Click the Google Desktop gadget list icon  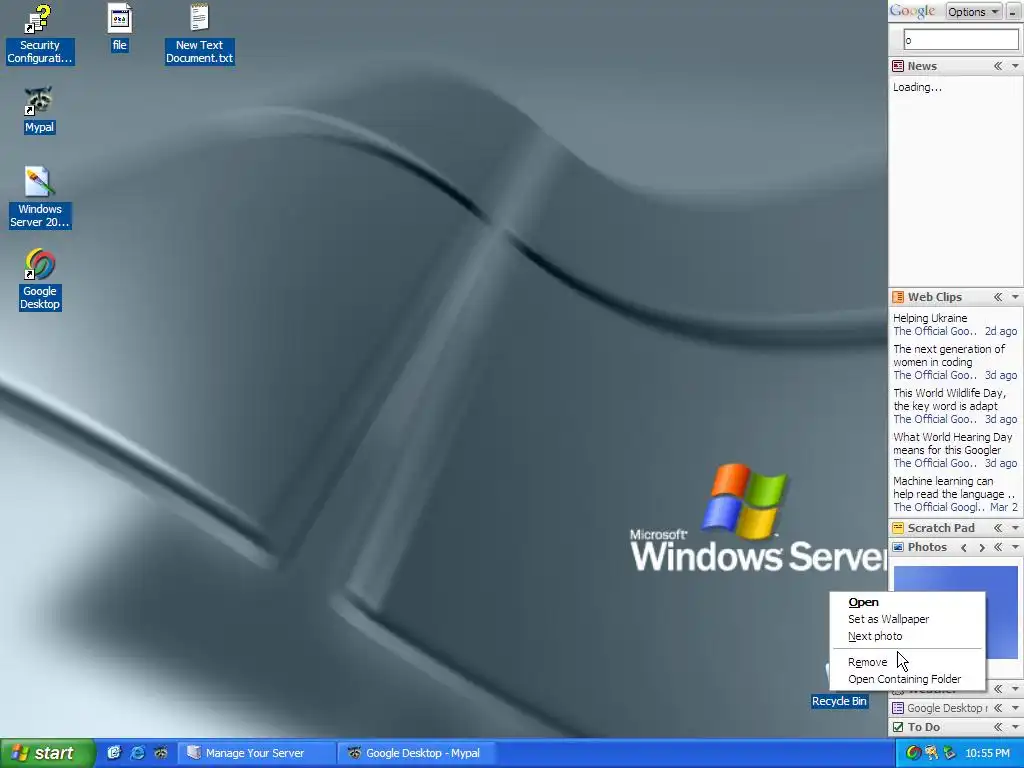[898, 708]
